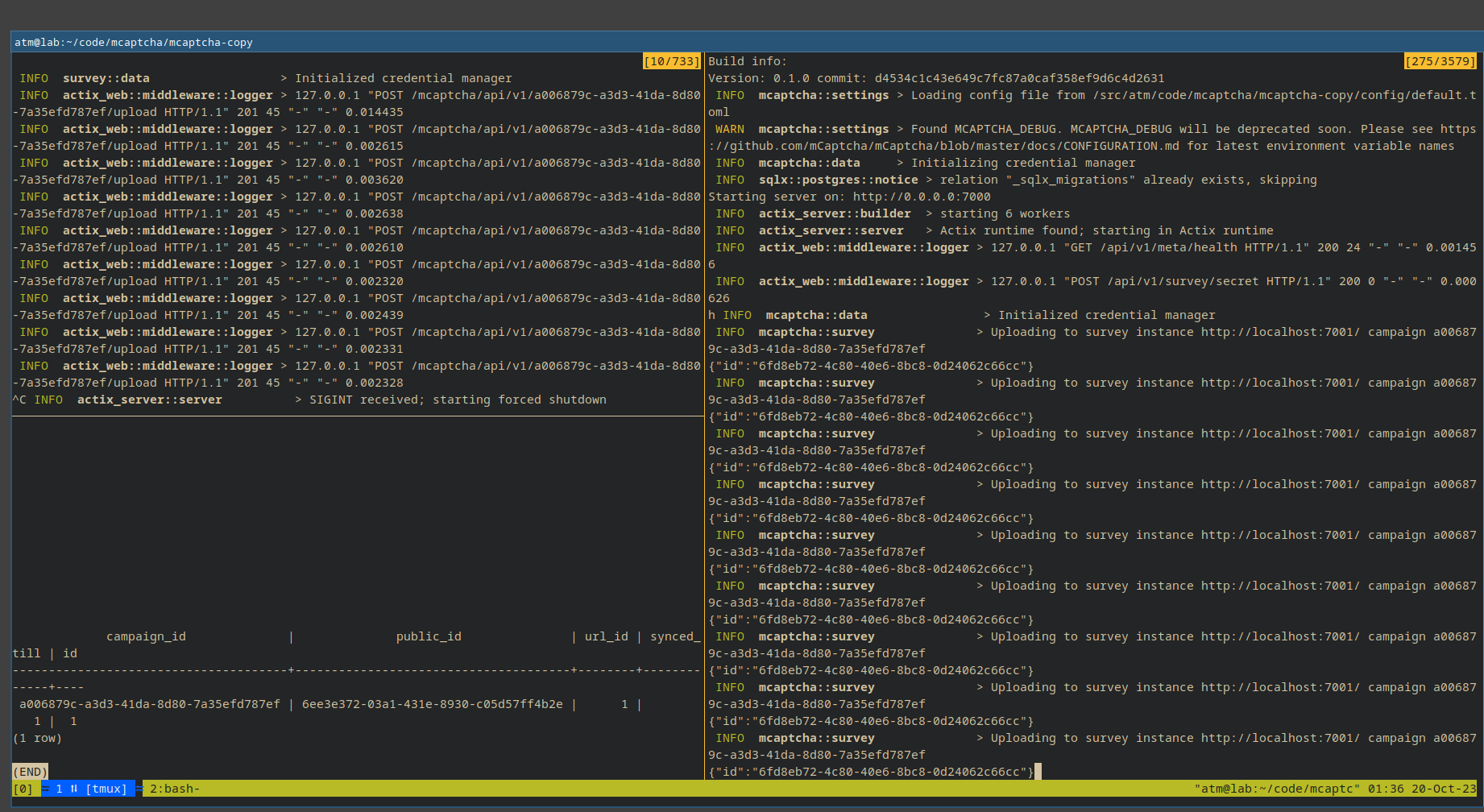
Task: Click the '(1 row)' result count
Action: [37, 738]
